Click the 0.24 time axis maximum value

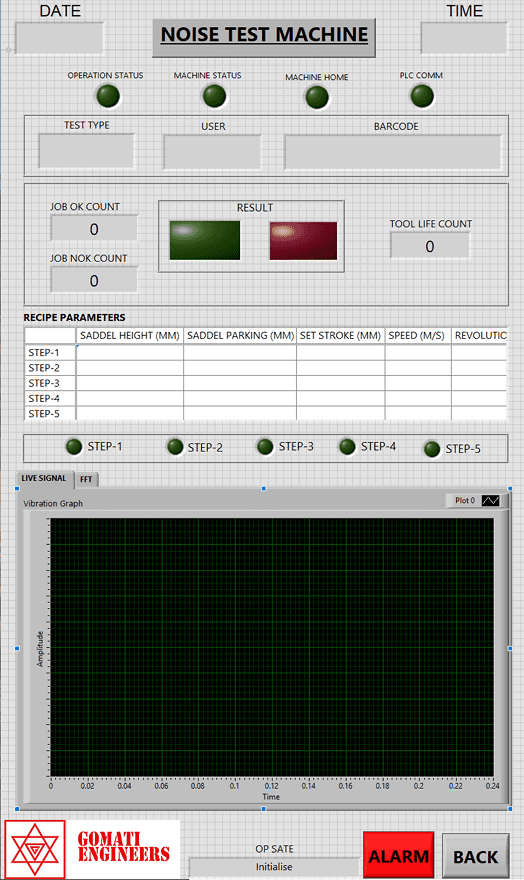[493, 786]
